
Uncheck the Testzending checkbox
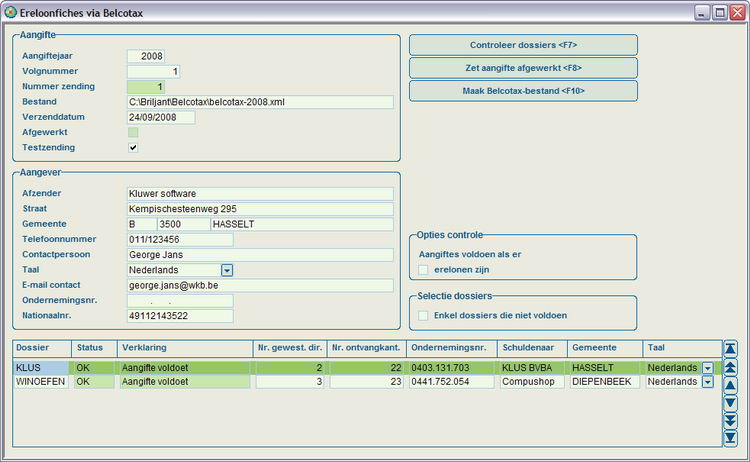(133, 147)
